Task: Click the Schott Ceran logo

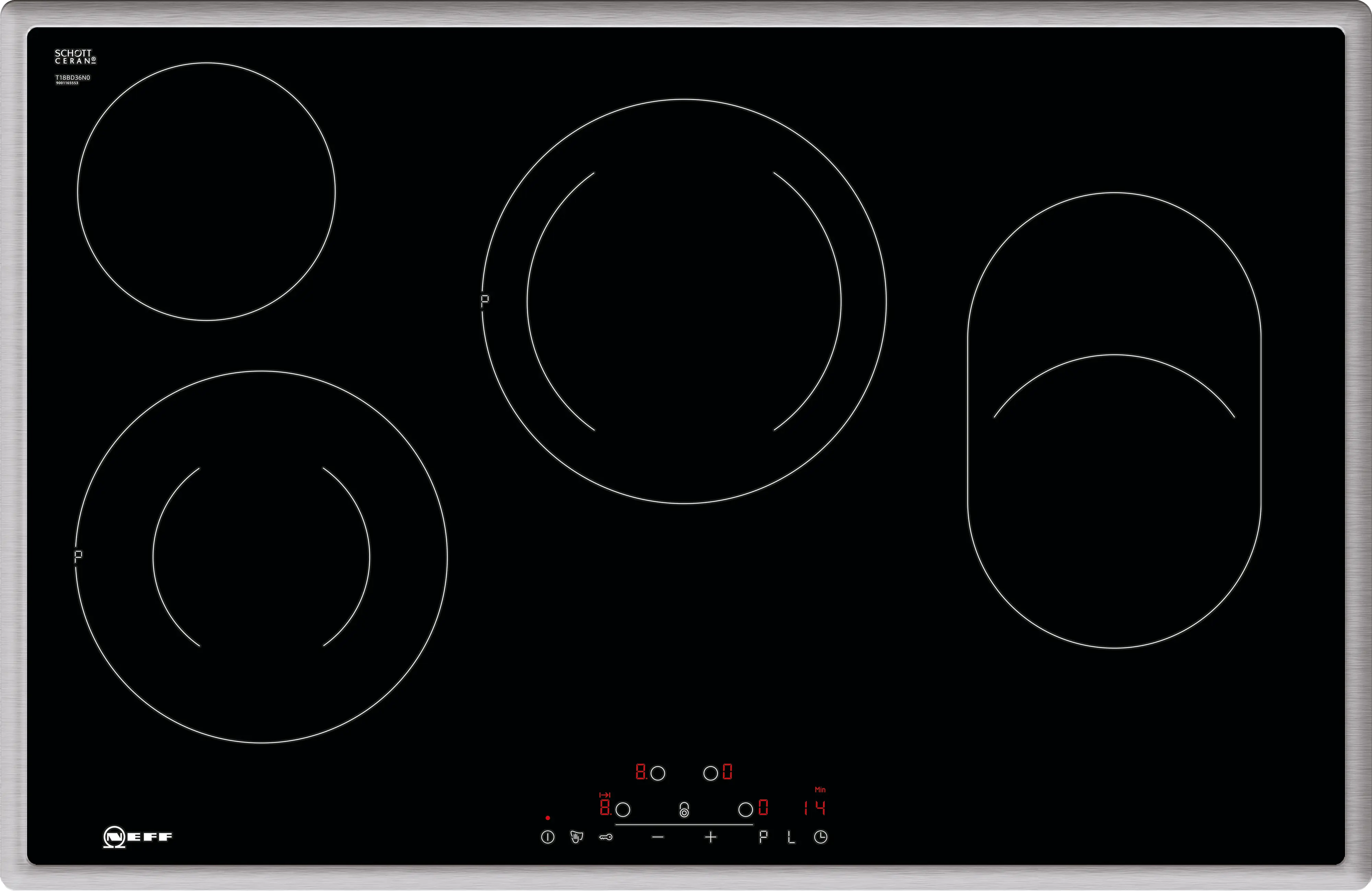Action: pyautogui.click(x=75, y=57)
